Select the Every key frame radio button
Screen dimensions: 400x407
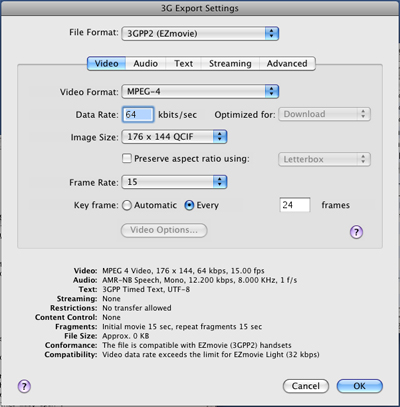189,205
